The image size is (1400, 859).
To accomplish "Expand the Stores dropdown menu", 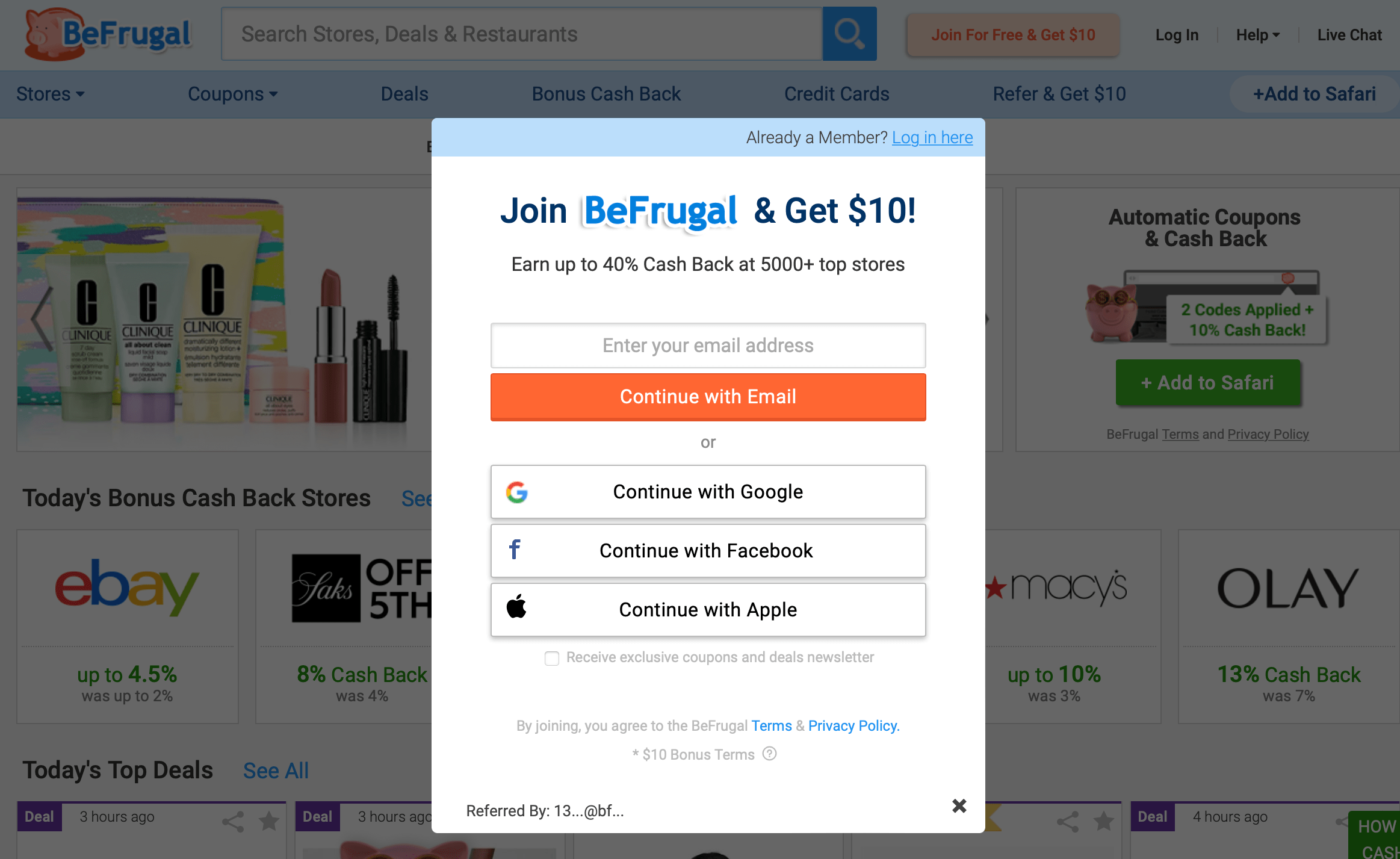I will click(x=50, y=94).
